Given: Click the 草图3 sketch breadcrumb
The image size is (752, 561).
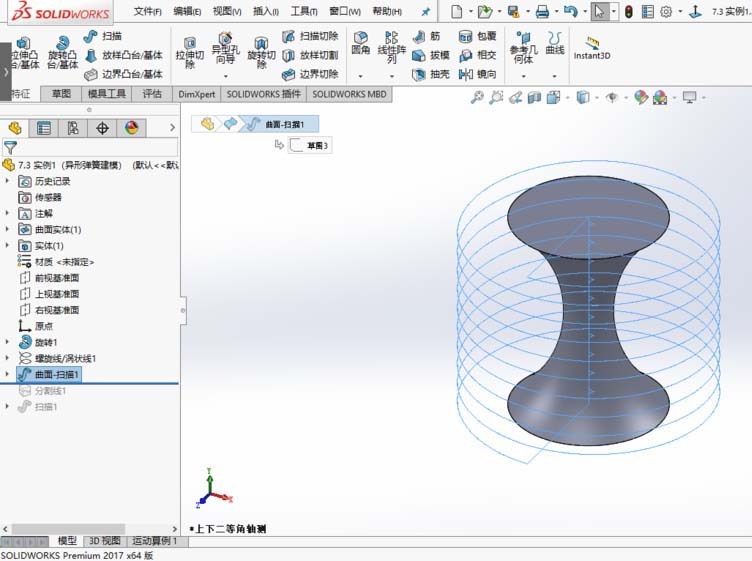Looking at the screenshot, I should (x=310, y=145).
